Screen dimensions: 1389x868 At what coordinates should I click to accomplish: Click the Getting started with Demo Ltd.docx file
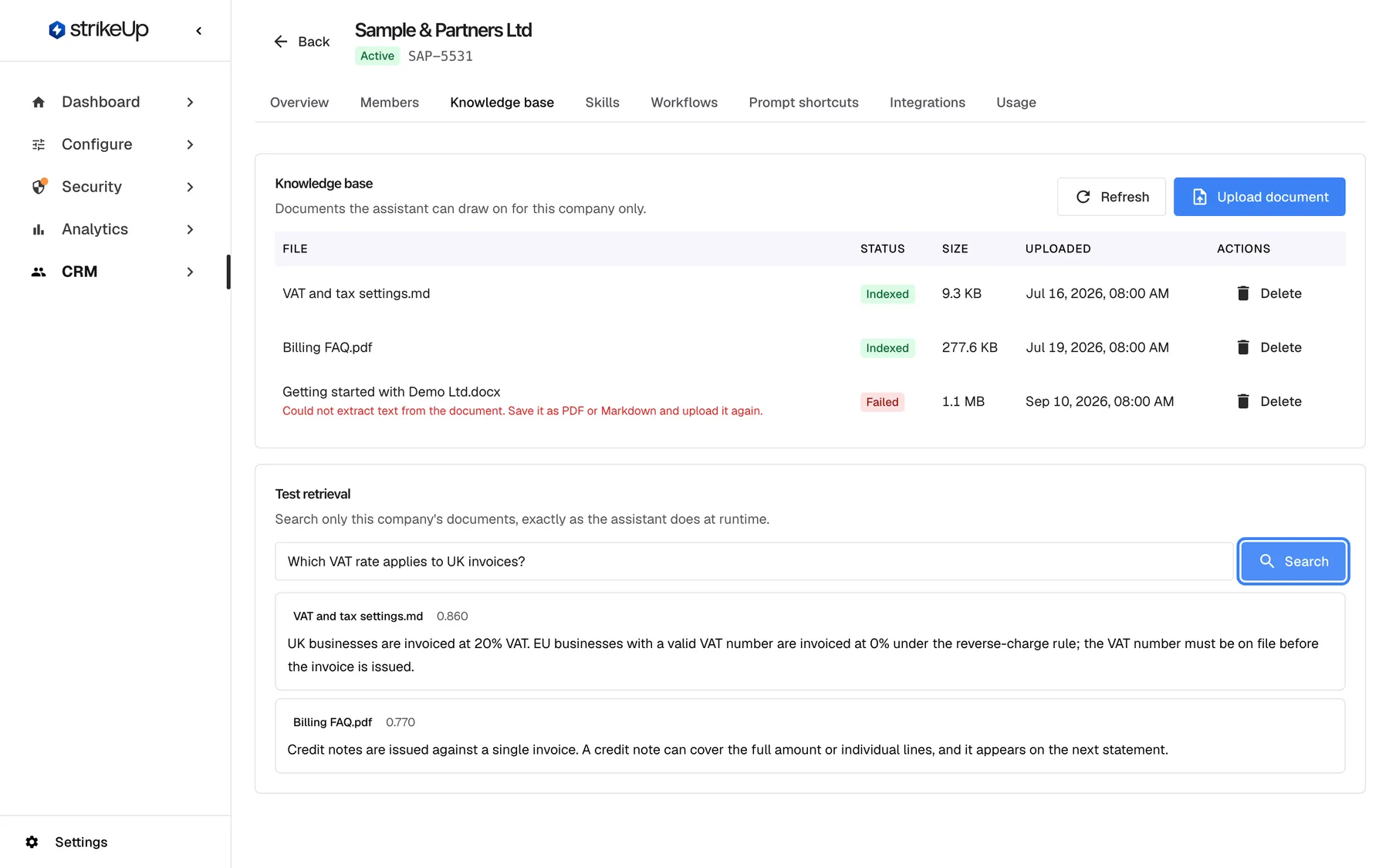[x=391, y=392]
